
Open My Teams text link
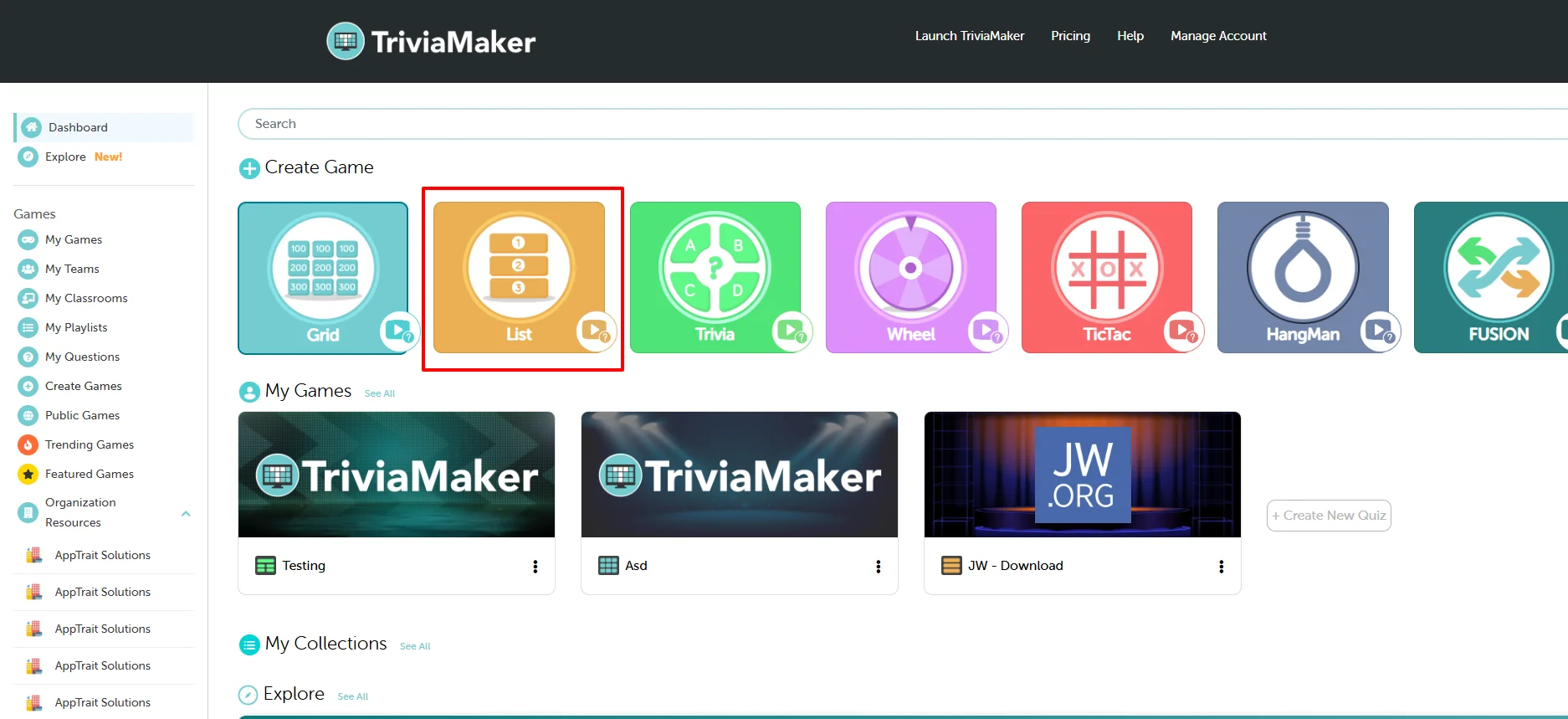pos(72,269)
